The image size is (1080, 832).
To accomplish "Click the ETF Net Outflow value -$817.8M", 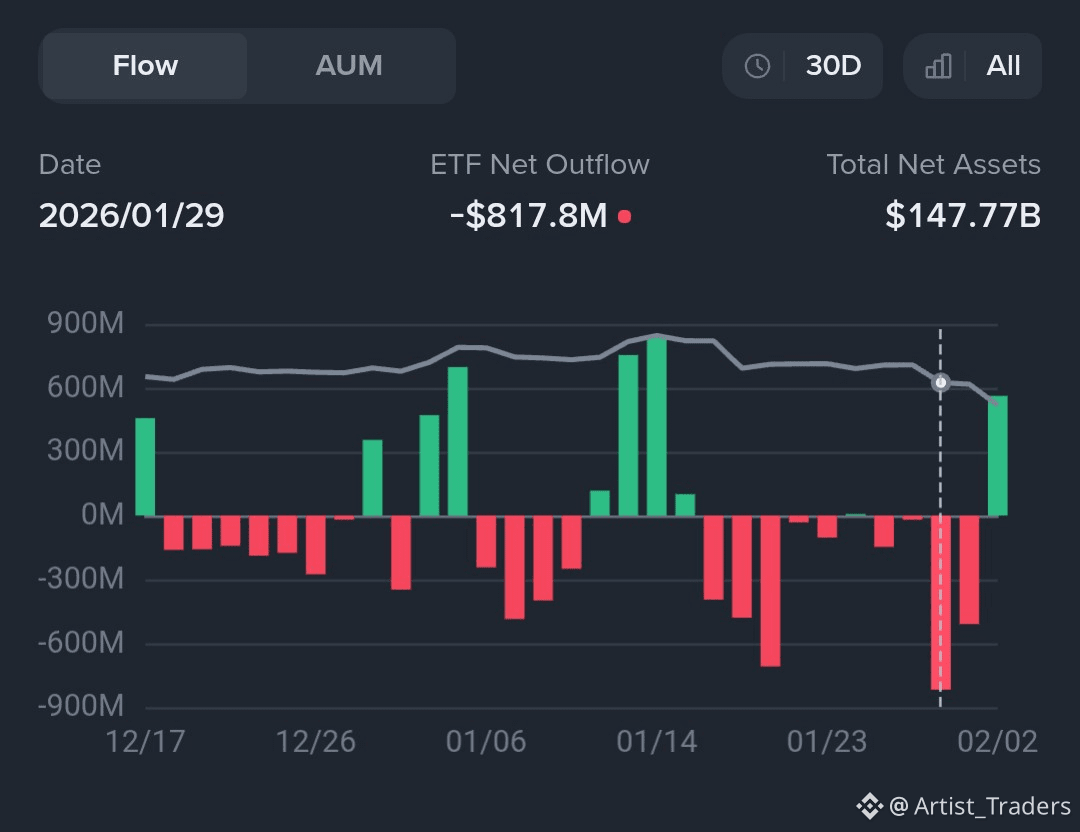I will pyautogui.click(x=529, y=215).
